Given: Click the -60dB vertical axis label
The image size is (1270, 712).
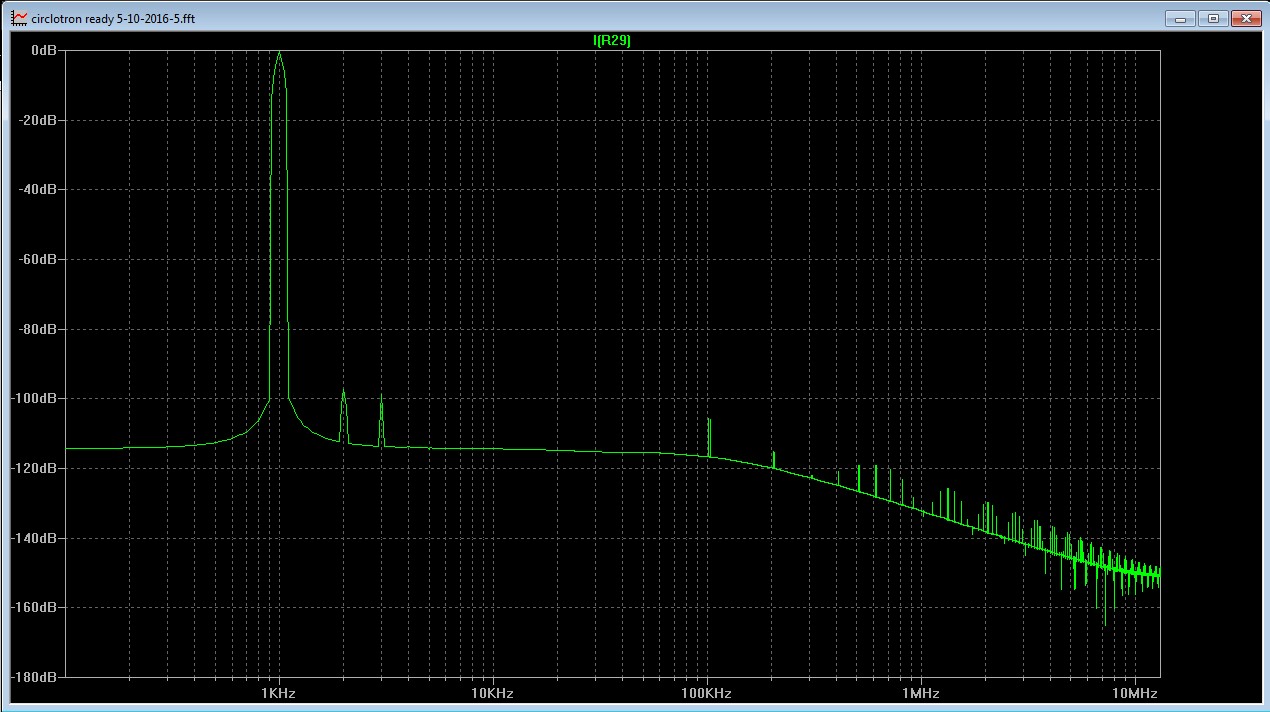Looking at the screenshot, I should (x=36, y=258).
